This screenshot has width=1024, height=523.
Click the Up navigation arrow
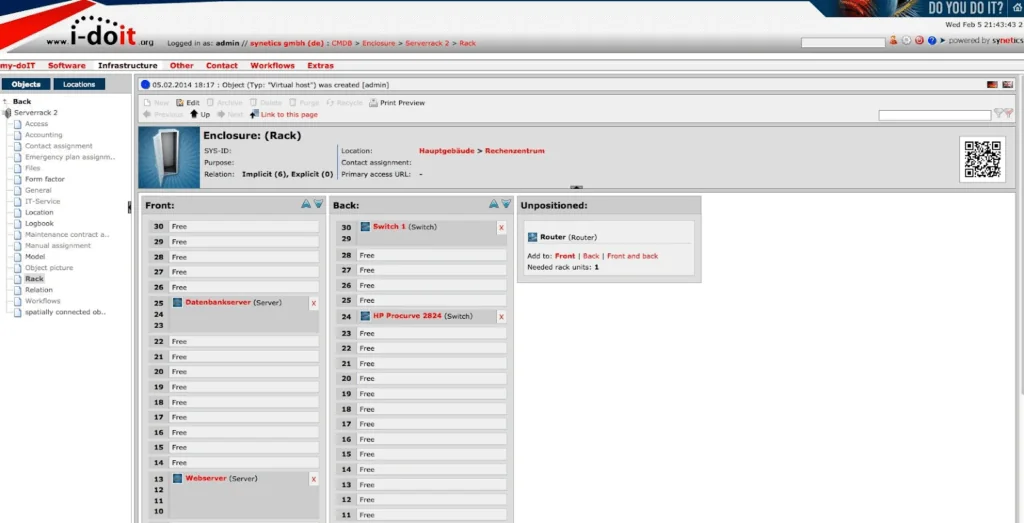pos(199,115)
